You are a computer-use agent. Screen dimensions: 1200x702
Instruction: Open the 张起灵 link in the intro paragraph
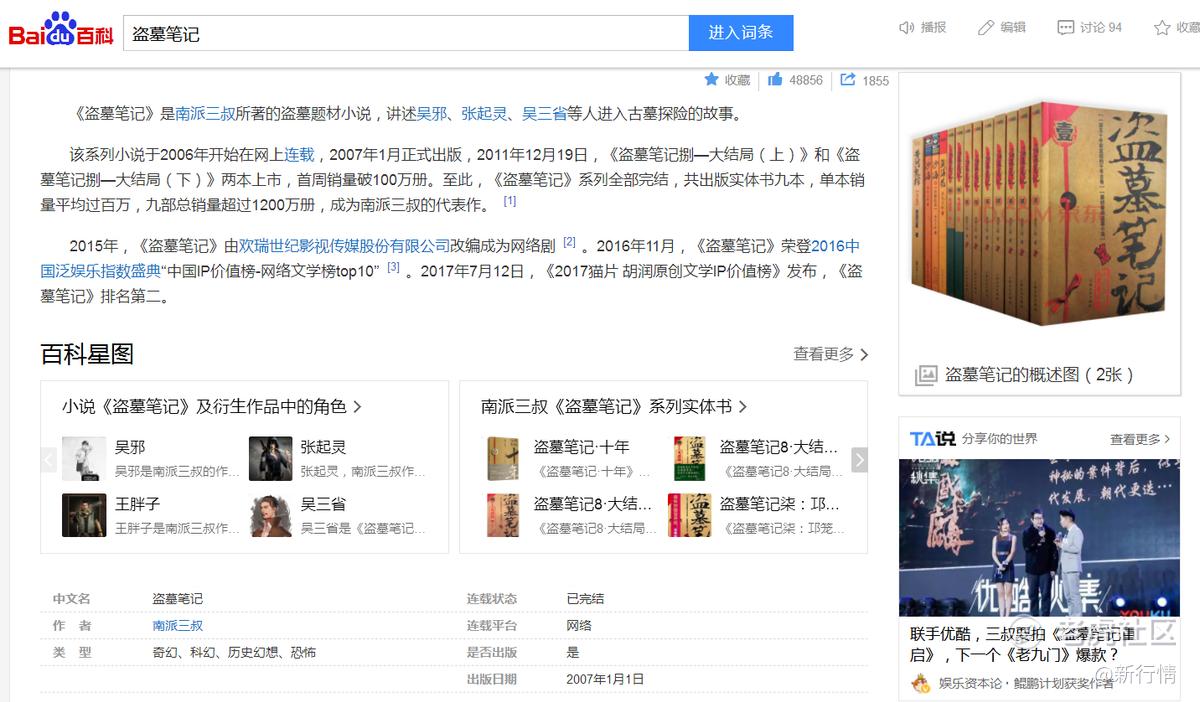pyautogui.click(x=484, y=114)
